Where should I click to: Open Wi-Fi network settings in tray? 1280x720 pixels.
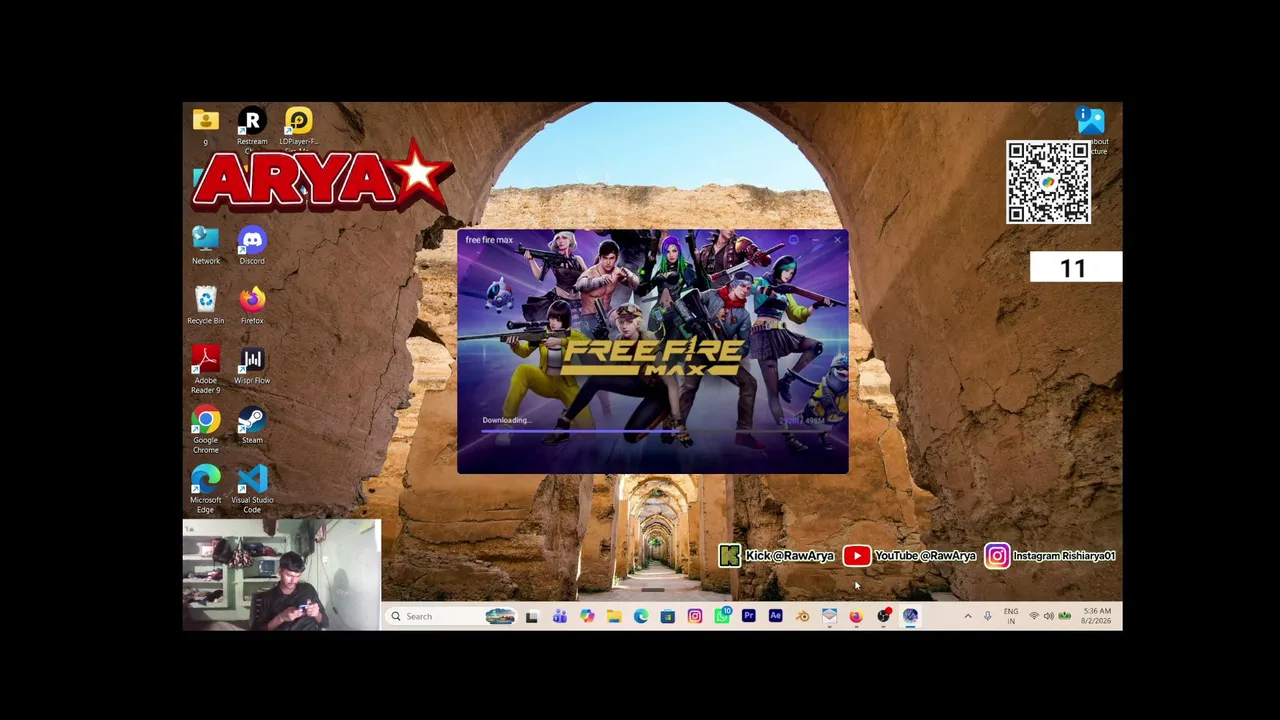1034,616
